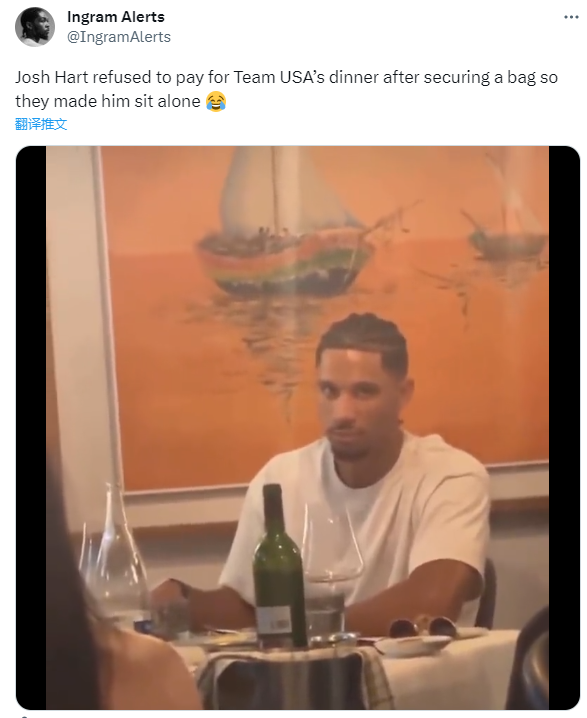Open the three-dot more options menu
This screenshot has height=718, width=587.
tap(571, 17)
